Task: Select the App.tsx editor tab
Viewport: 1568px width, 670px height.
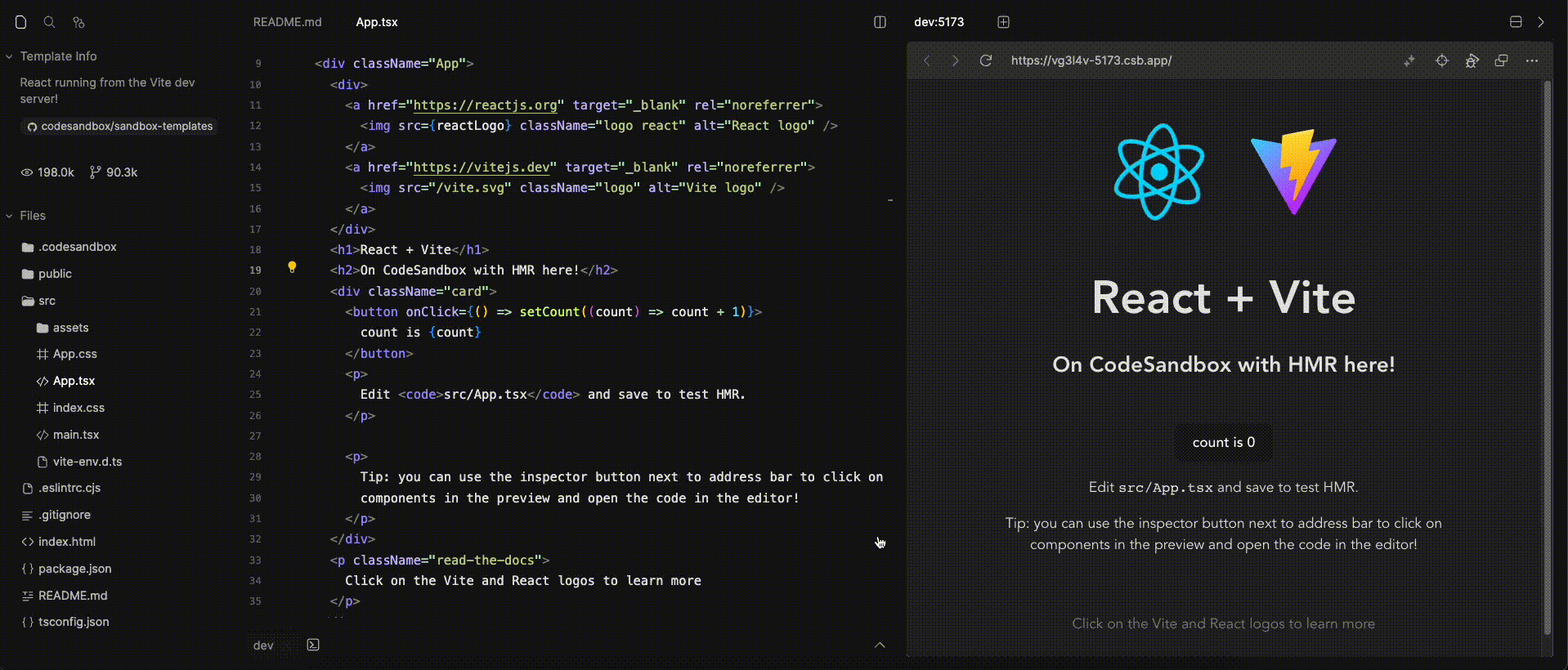Action: coord(377,22)
